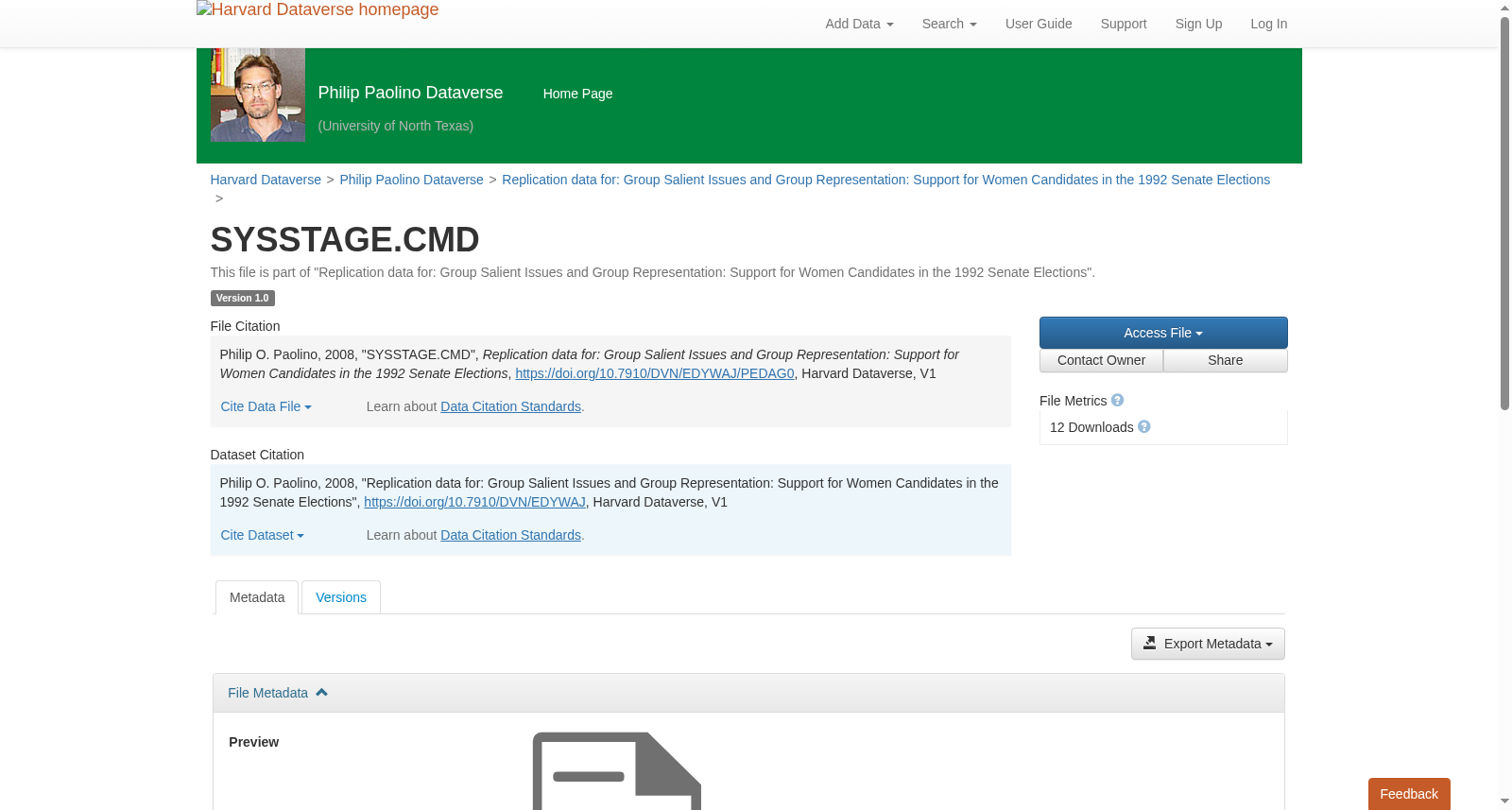Click the Philip Paolino Dataverse banner title
The image size is (1512, 810).
coord(410,93)
